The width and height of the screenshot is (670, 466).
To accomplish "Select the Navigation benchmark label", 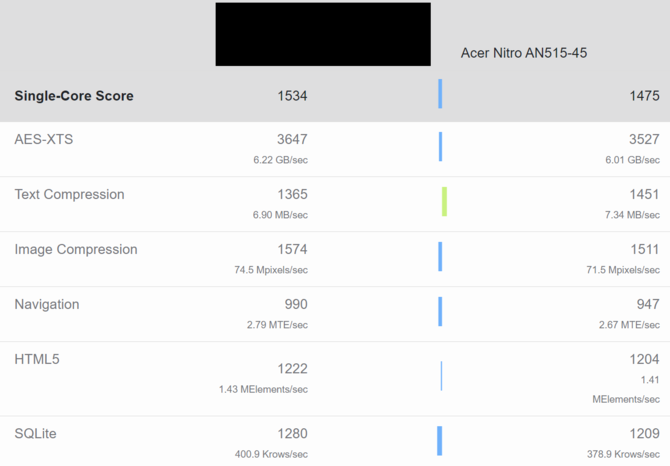I will 47,304.
